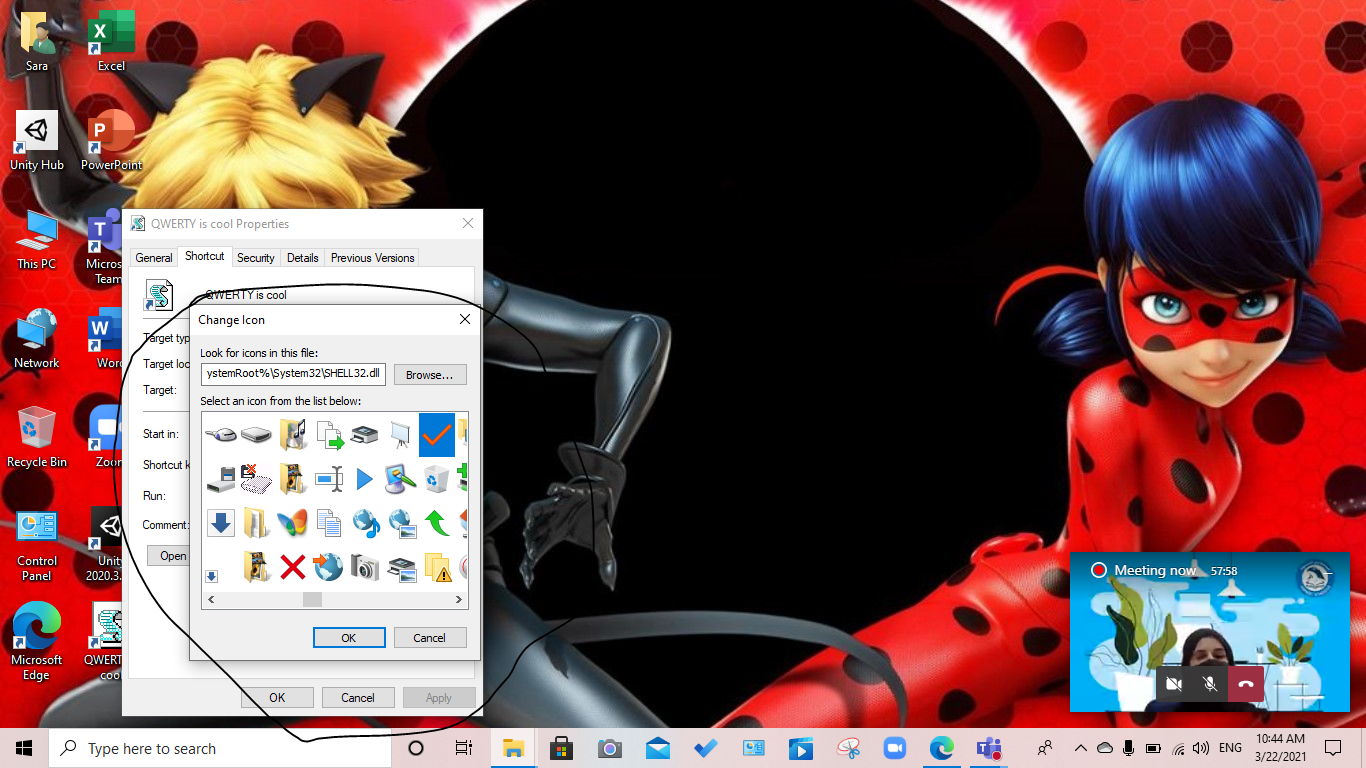The width and height of the screenshot is (1366, 768).
Task: Toggle camera in Teams meeting overlay
Action: click(1174, 684)
